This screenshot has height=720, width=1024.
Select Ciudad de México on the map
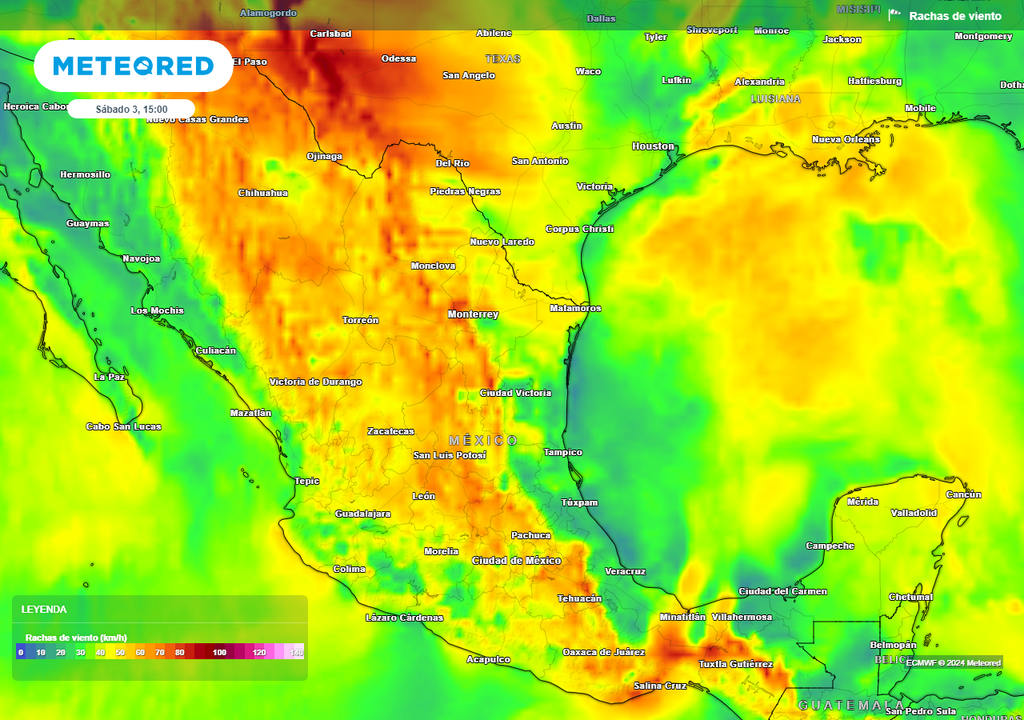(516, 560)
